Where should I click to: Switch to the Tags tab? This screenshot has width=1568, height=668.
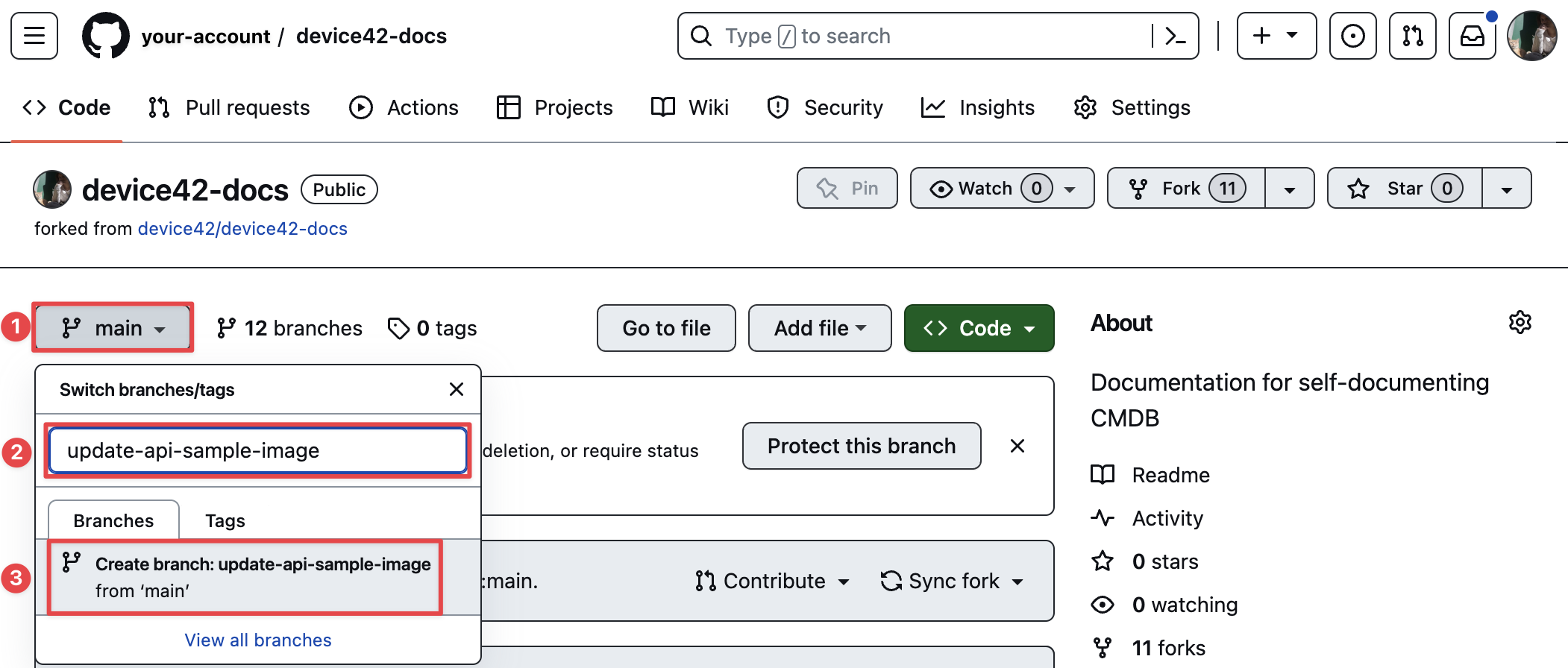pos(225,520)
